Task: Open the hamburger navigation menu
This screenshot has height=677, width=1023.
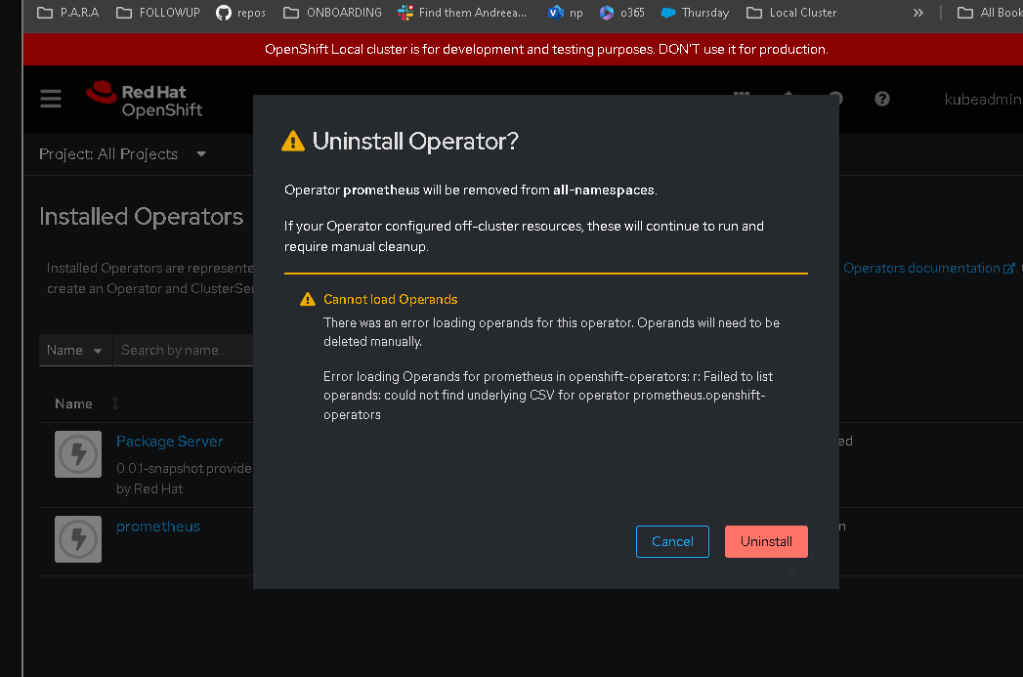Action: [x=50, y=99]
